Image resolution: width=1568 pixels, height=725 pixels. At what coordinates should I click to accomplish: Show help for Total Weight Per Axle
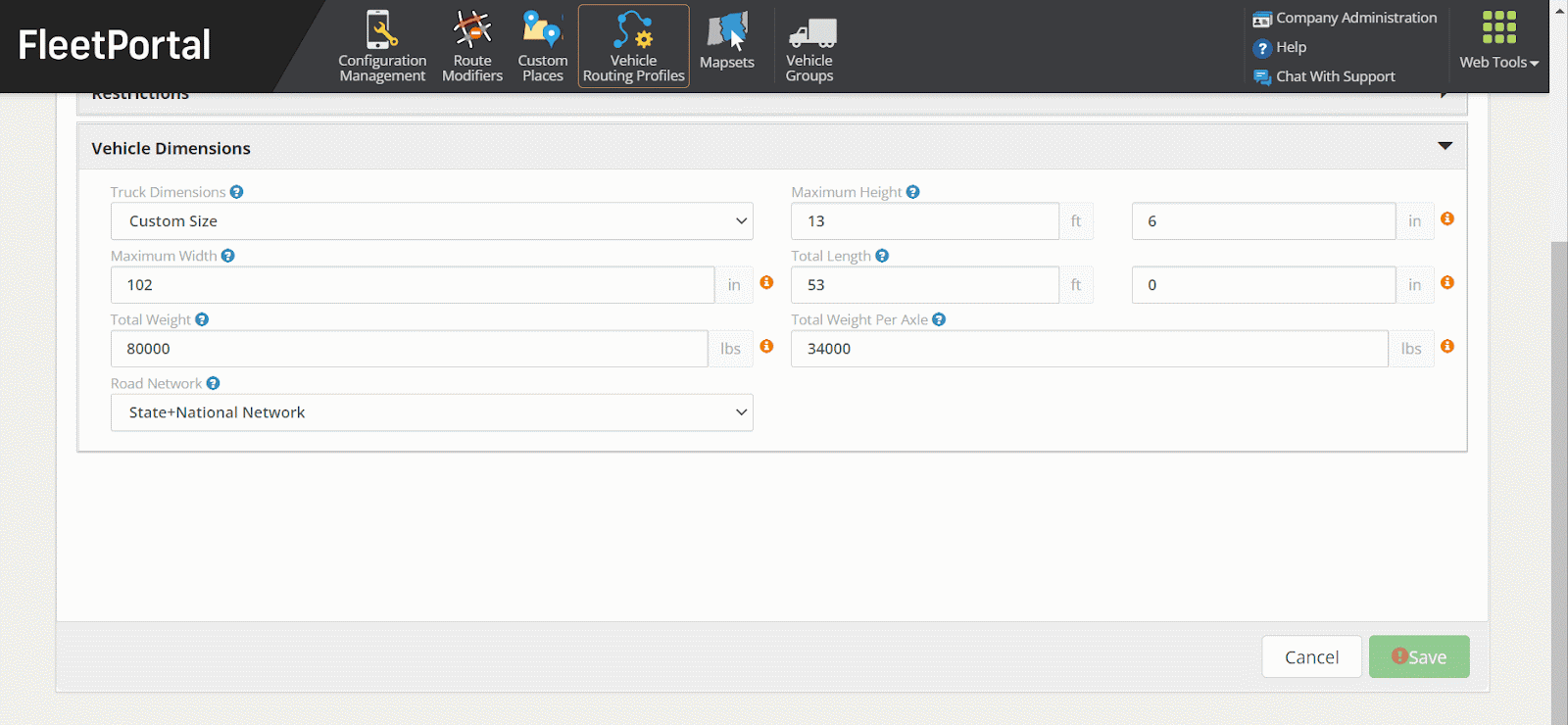pyautogui.click(x=939, y=319)
